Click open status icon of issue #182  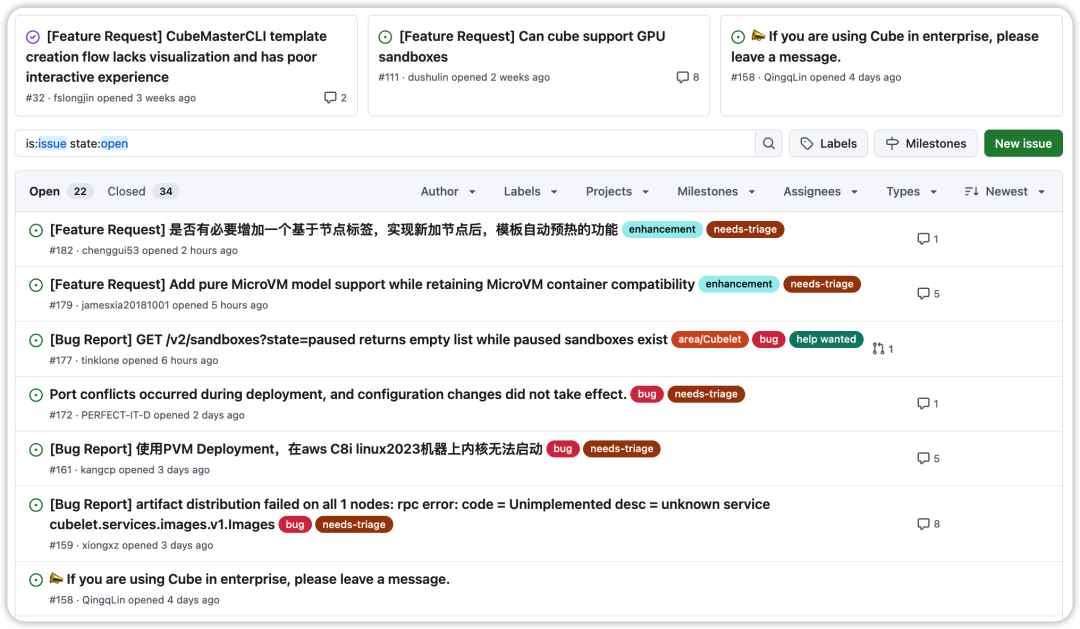click(x=36, y=230)
